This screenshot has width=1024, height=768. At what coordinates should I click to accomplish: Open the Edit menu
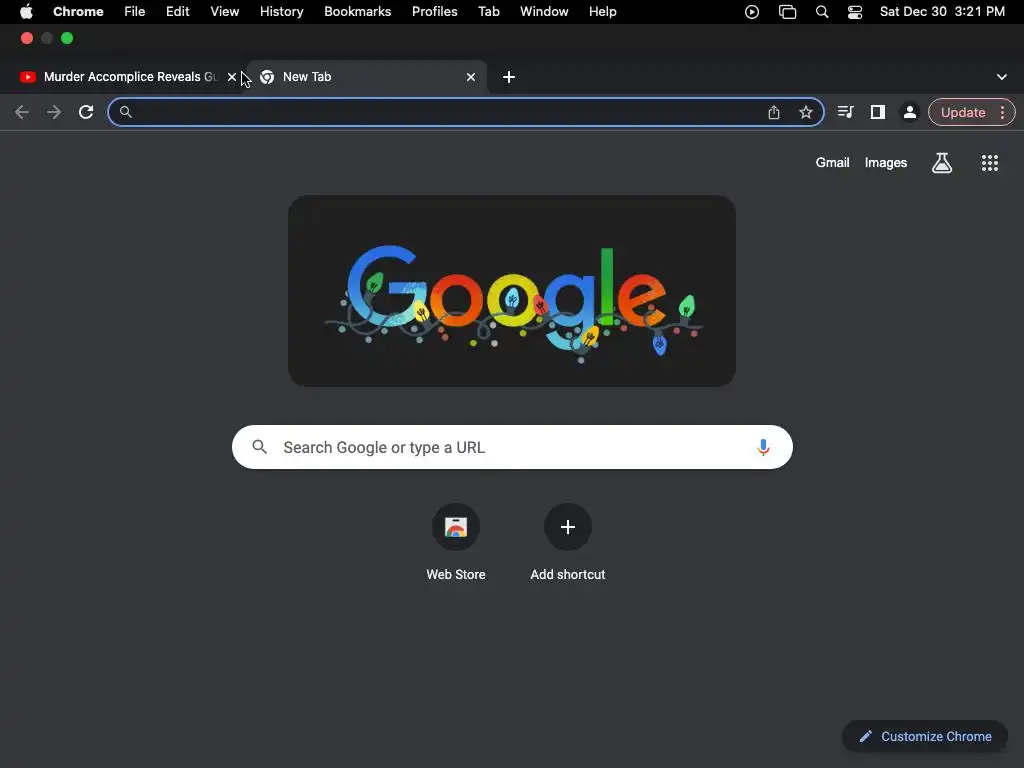[178, 12]
